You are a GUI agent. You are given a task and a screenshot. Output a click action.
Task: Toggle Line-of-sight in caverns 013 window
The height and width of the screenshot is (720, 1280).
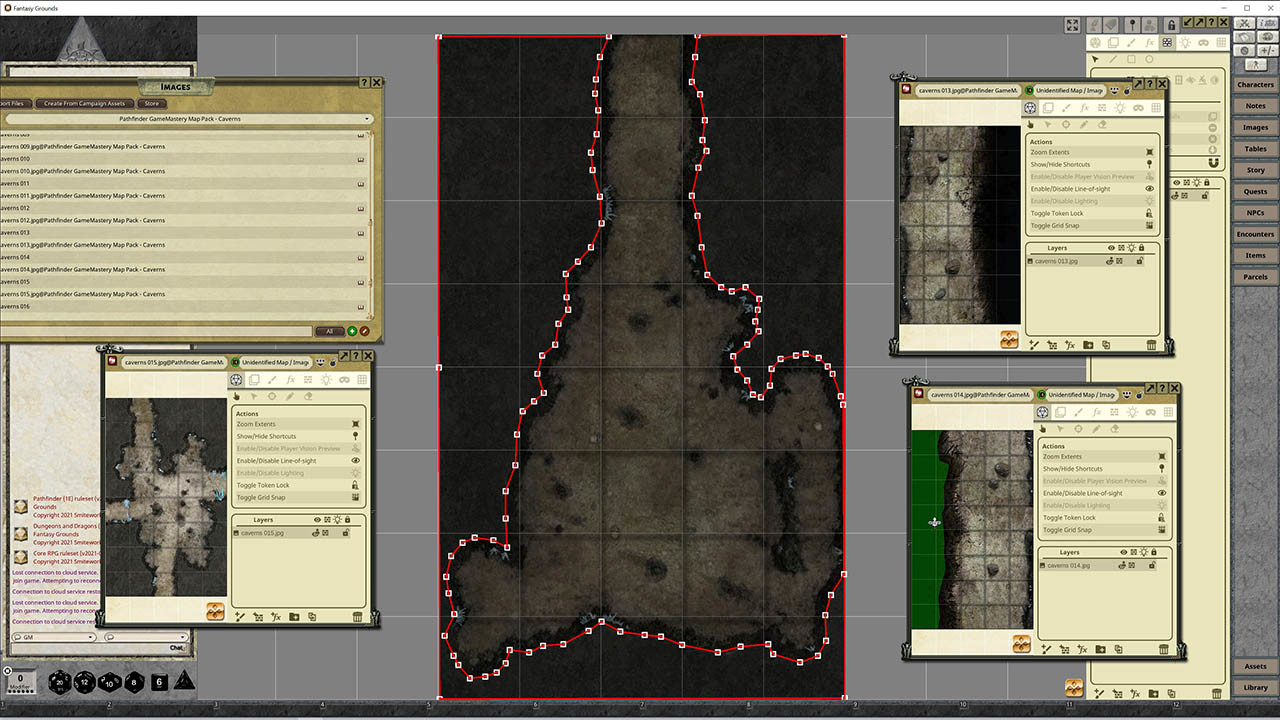click(x=1149, y=189)
